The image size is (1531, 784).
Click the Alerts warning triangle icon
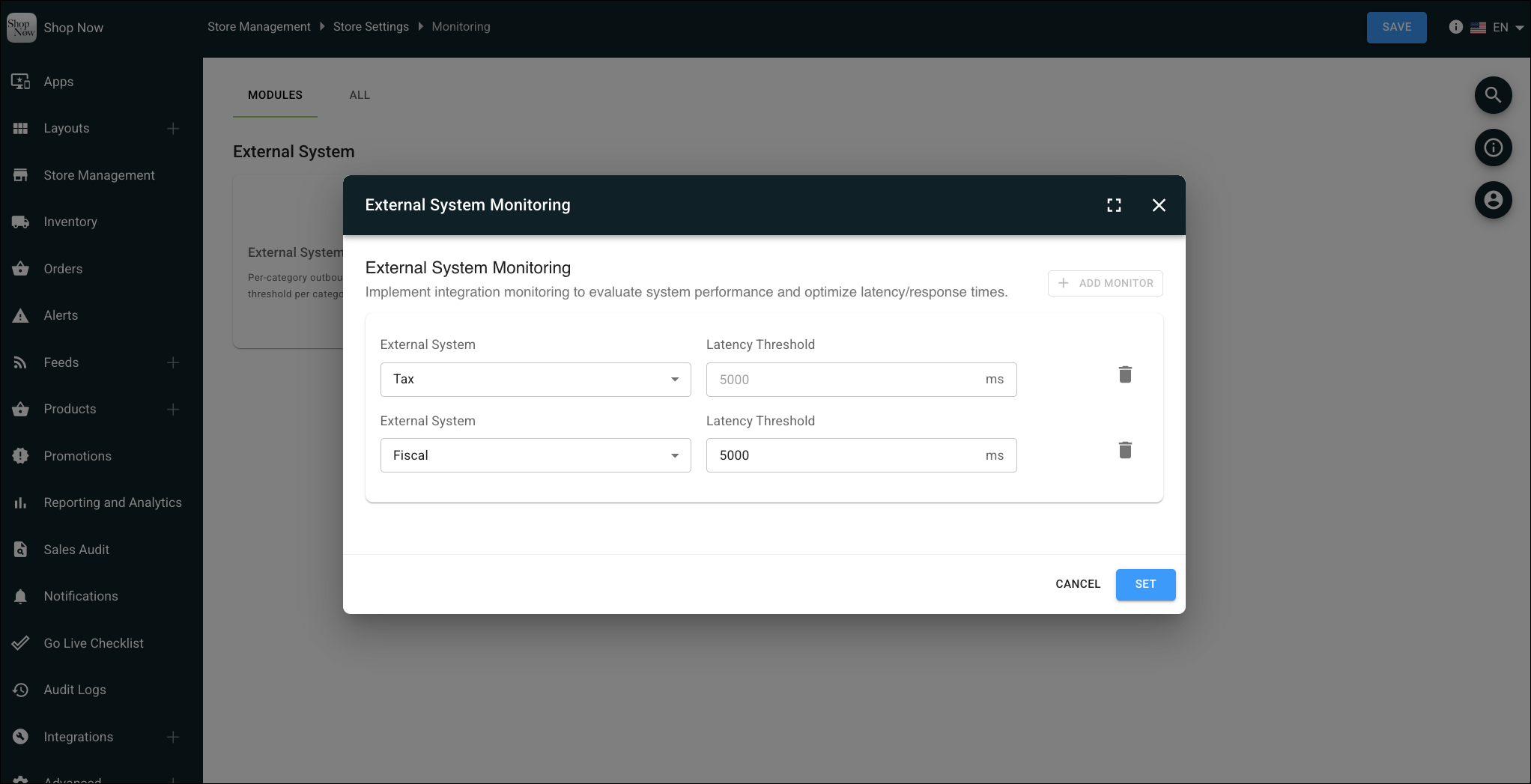tap(21, 316)
